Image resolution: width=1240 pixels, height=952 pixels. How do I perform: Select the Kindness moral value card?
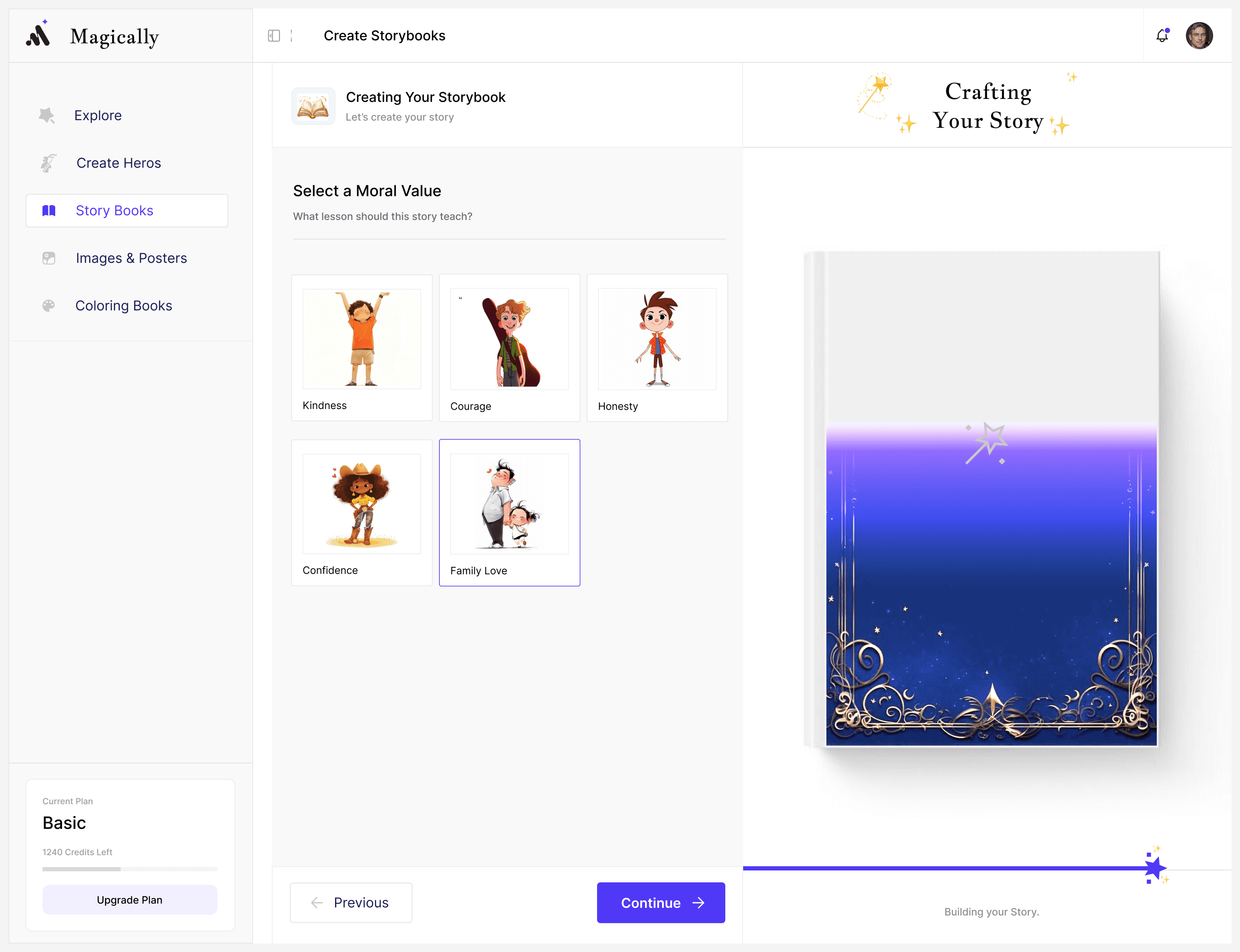click(x=361, y=347)
